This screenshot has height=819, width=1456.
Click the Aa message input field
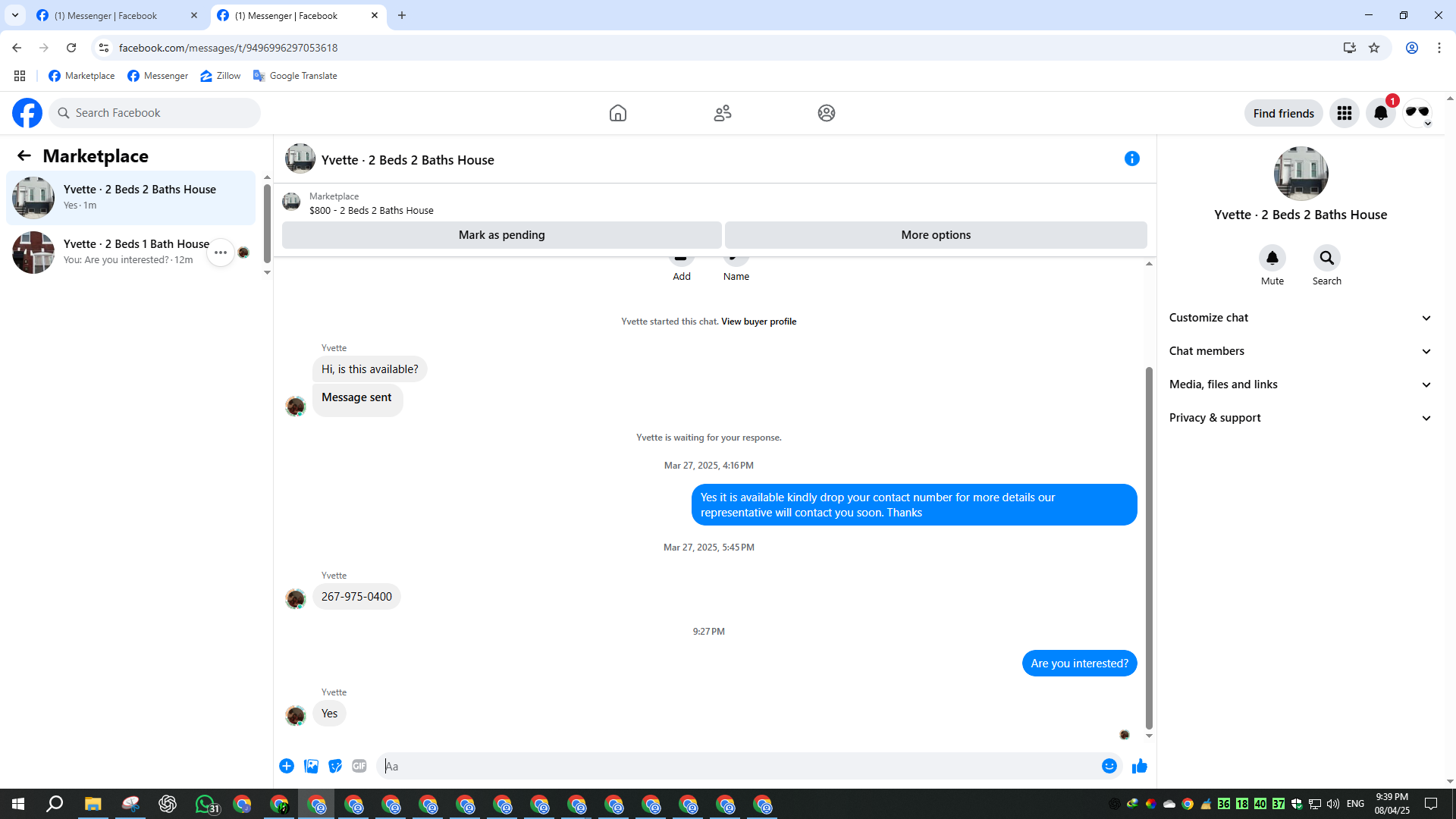click(x=736, y=766)
